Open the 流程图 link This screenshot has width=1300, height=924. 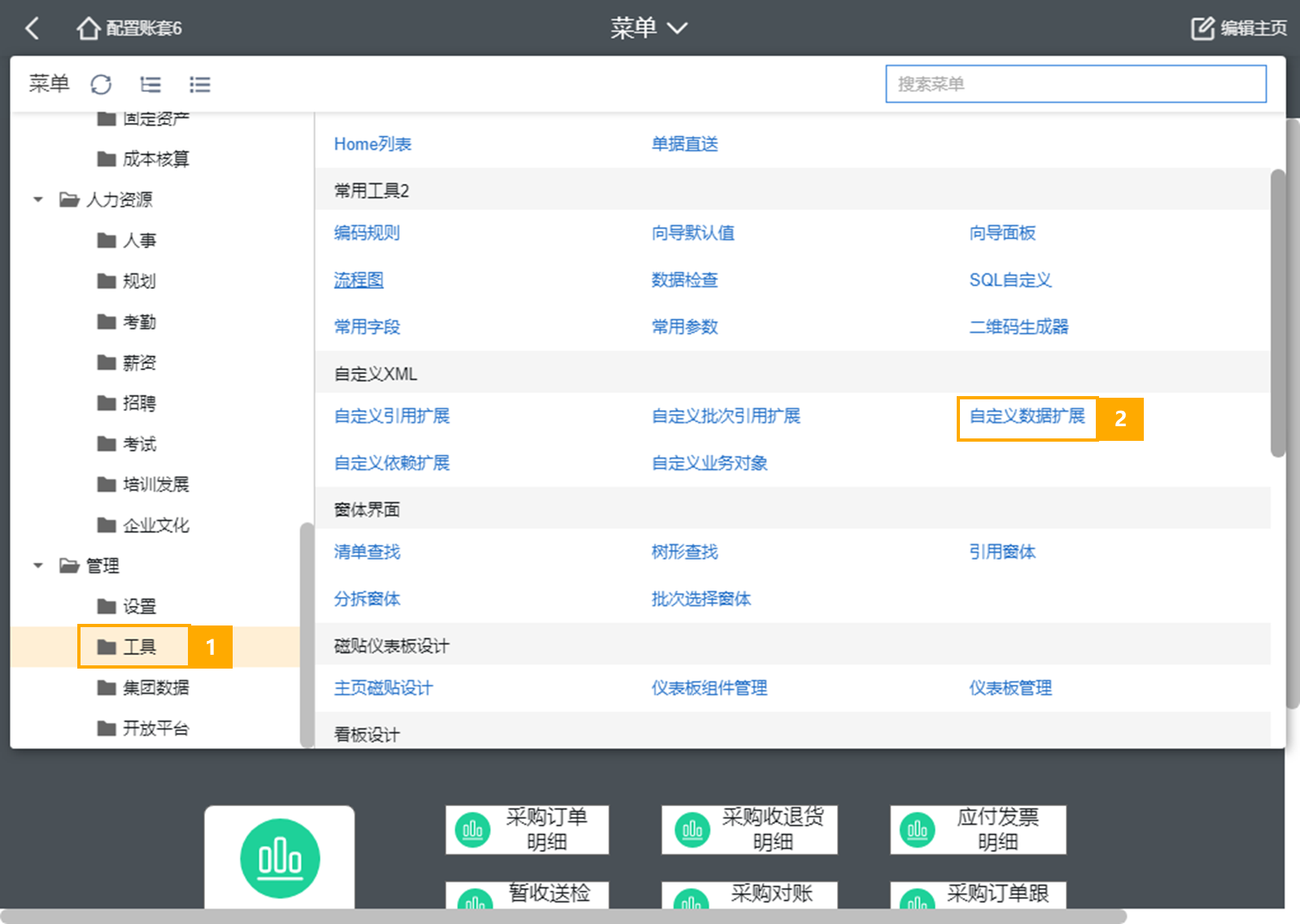coord(359,280)
